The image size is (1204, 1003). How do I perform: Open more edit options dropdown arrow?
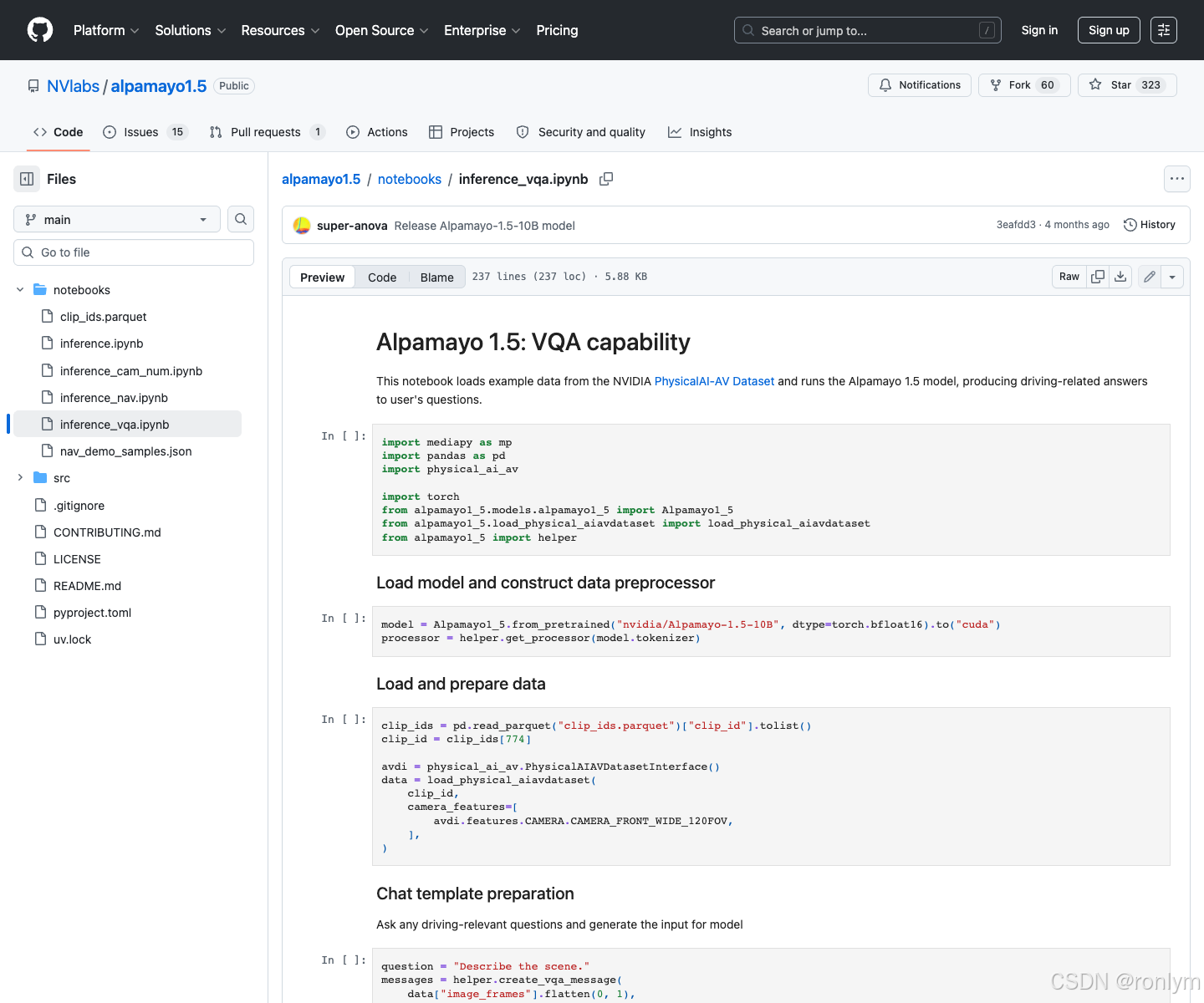(1172, 277)
